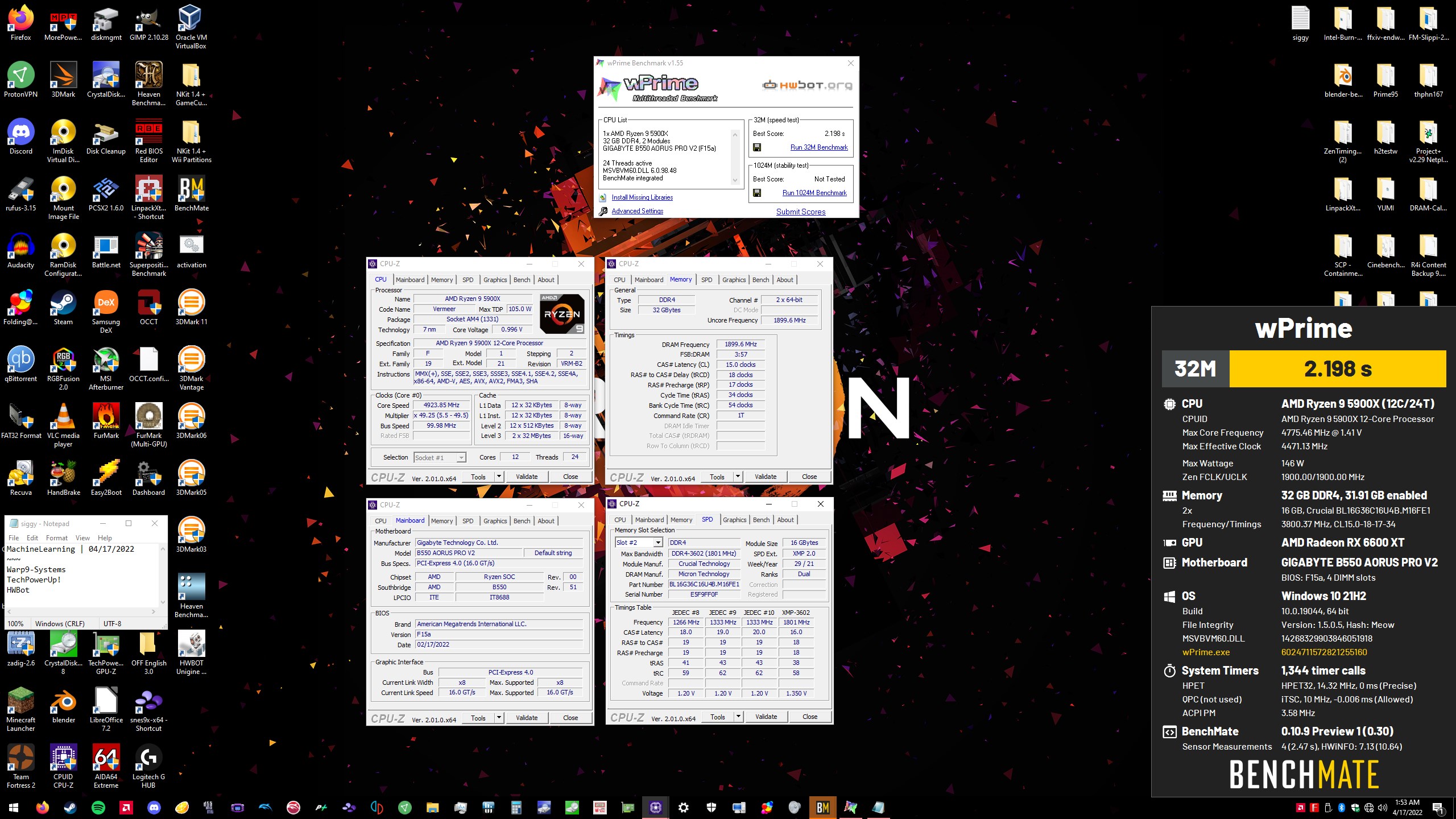Open CPUID CPU-Z desktop shortcut

tap(63, 767)
